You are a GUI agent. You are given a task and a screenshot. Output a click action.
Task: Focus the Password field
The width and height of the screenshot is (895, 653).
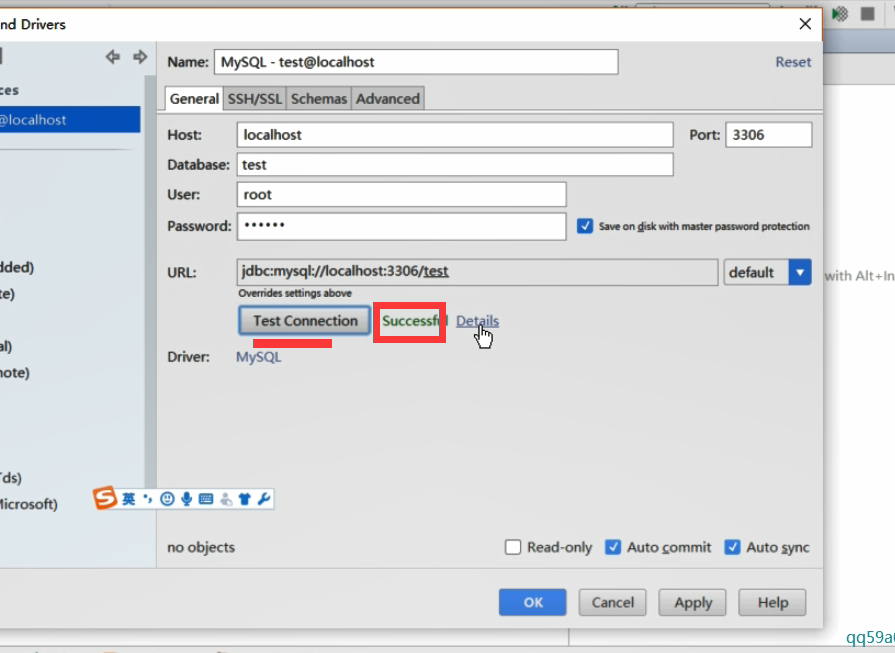coord(401,227)
